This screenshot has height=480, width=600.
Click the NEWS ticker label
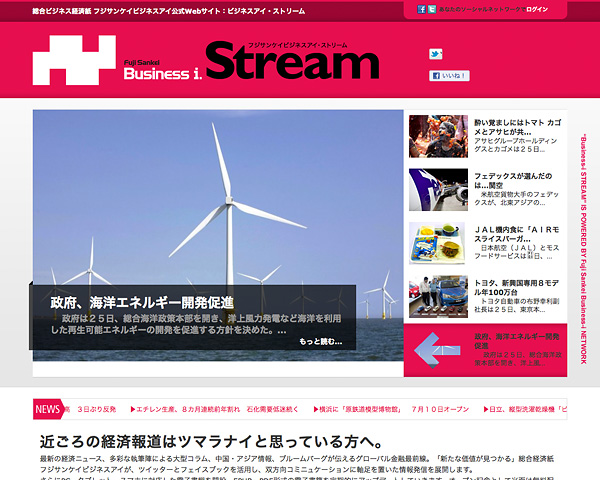[48, 409]
